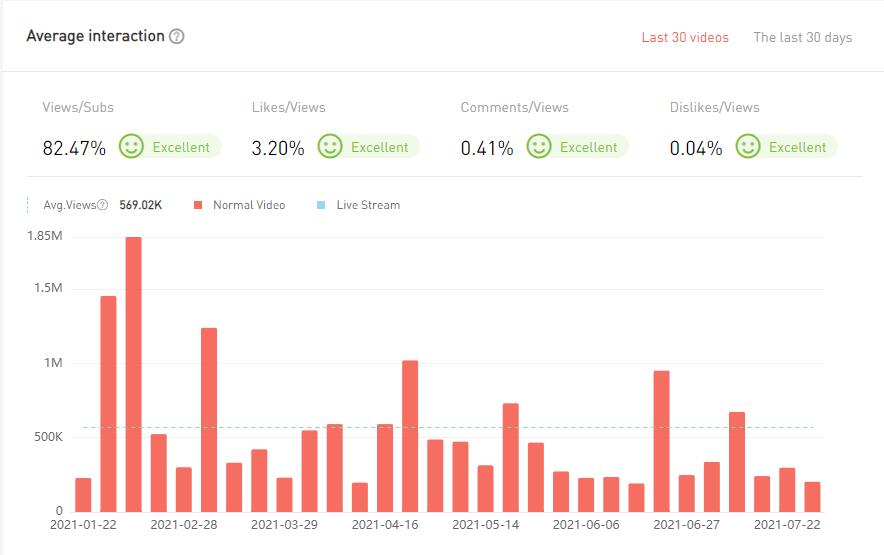884x555 pixels.
Task: Switch to The last 30 days tab
Action: pyautogui.click(x=802, y=38)
